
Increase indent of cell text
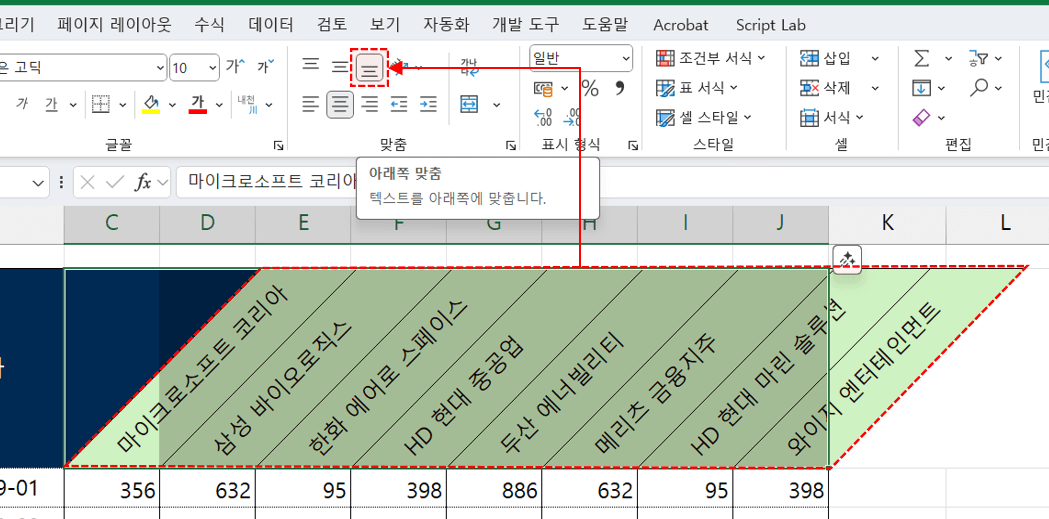tap(428, 104)
